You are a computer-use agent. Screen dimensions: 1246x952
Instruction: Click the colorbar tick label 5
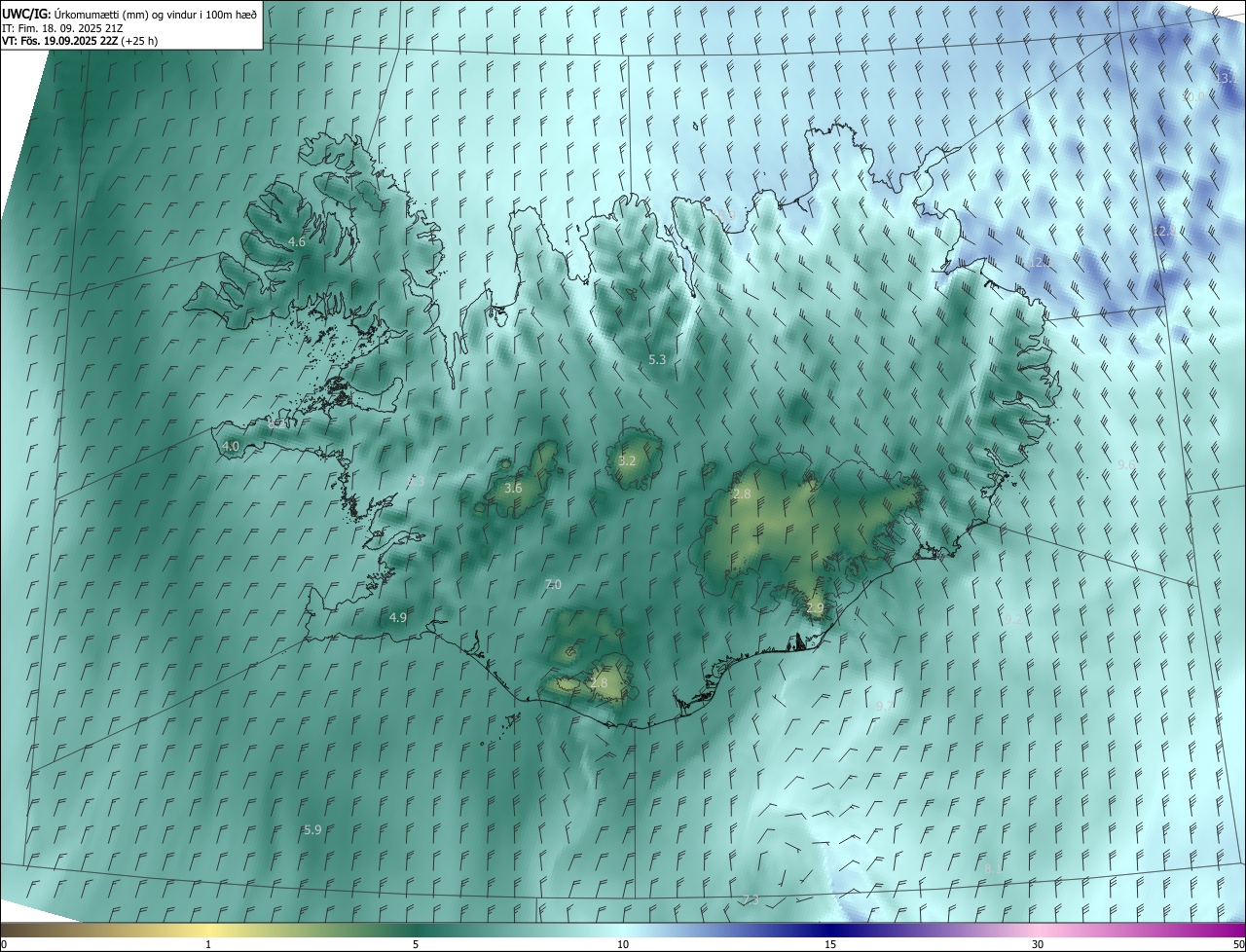(416, 944)
